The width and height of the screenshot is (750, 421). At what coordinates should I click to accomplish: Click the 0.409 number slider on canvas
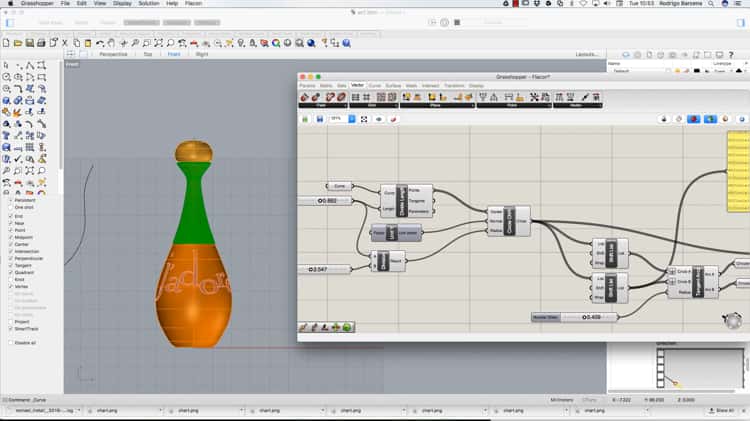[x=574, y=317]
